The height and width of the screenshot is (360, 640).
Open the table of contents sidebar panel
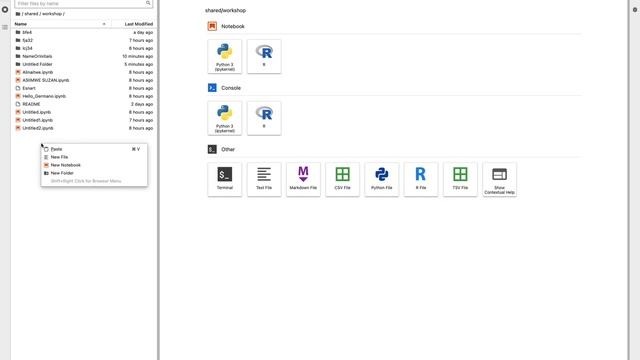5,27
